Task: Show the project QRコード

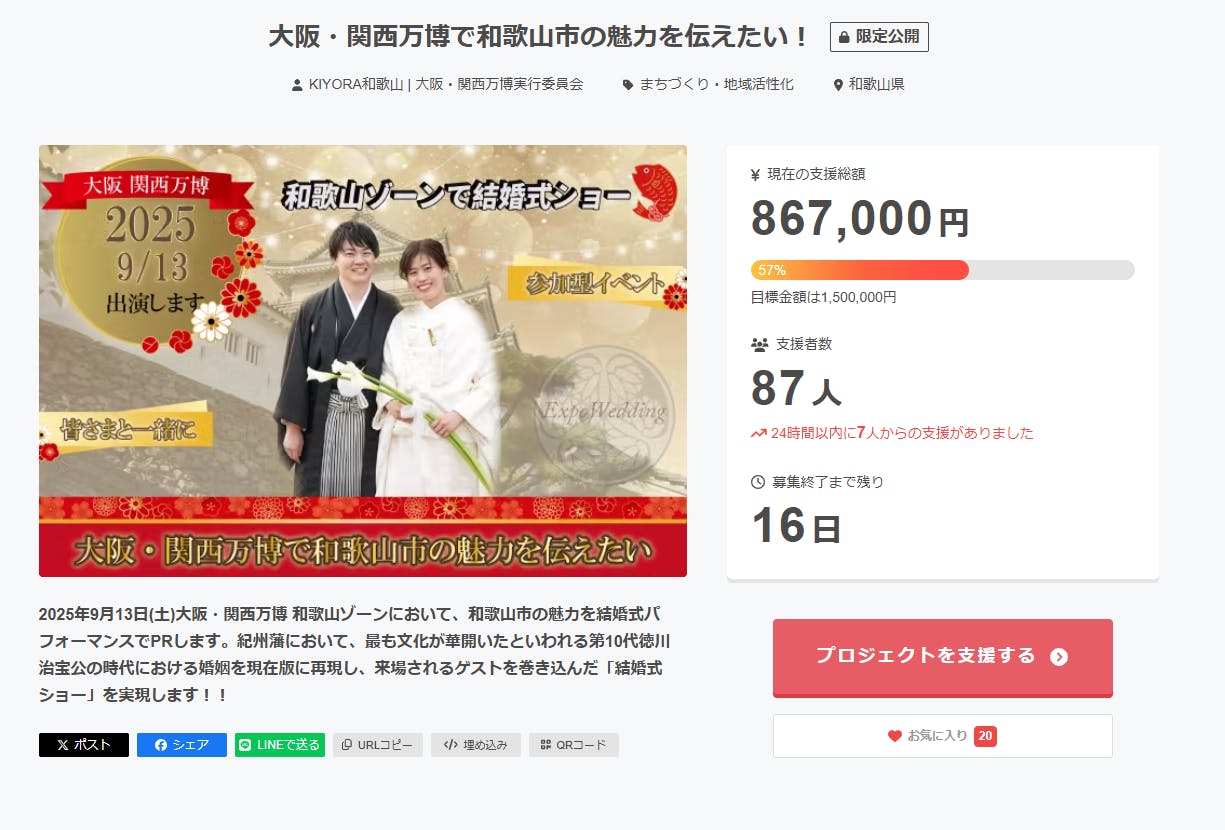Action: pos(574,745)
